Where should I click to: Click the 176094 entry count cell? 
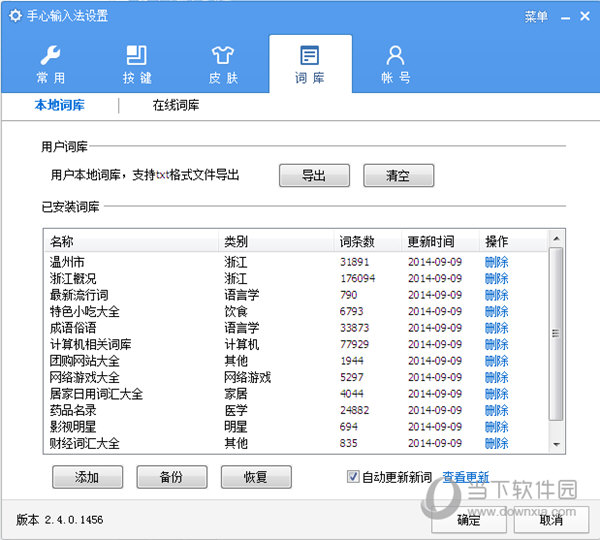tap(358, 279)
